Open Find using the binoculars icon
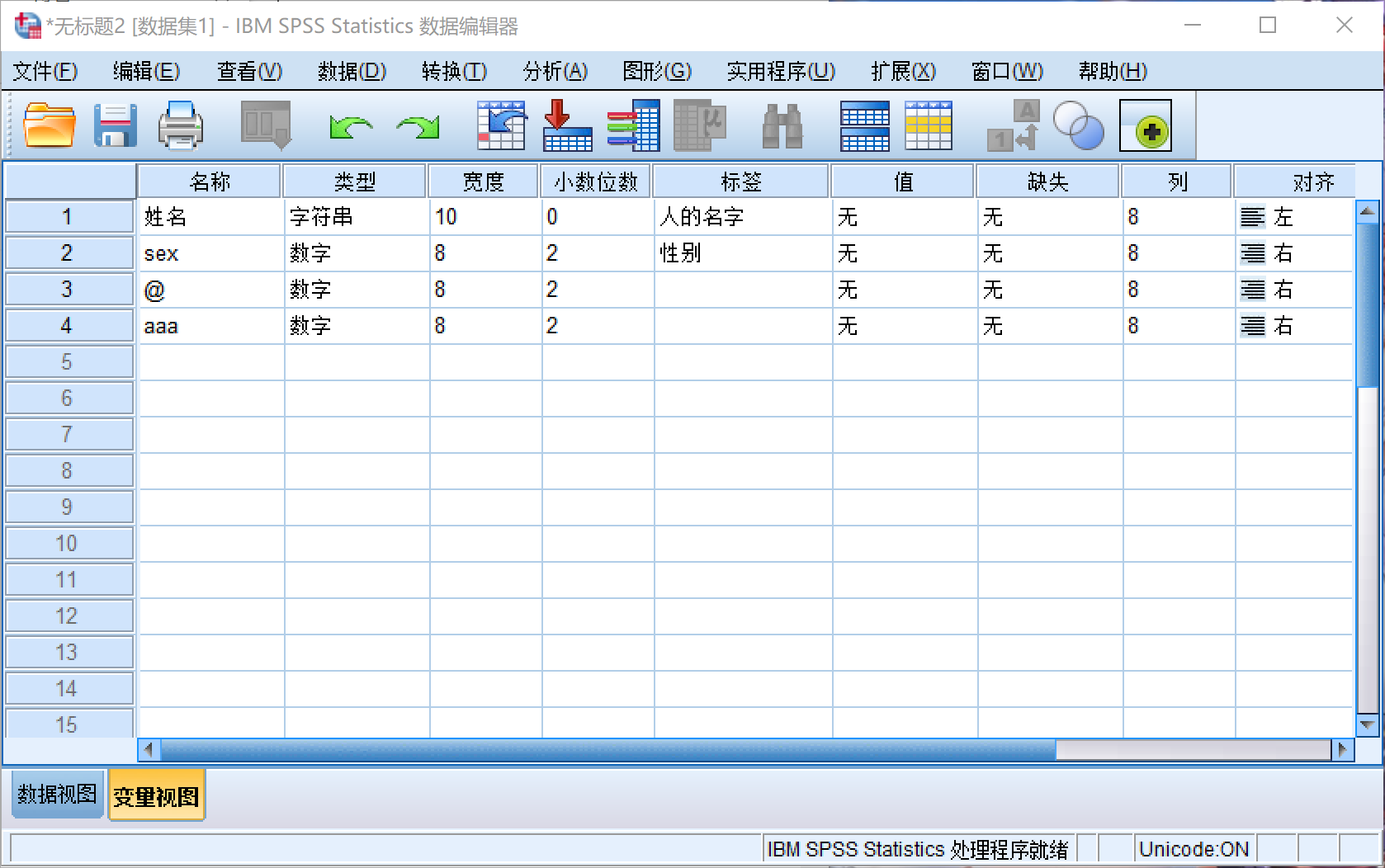 783,125
